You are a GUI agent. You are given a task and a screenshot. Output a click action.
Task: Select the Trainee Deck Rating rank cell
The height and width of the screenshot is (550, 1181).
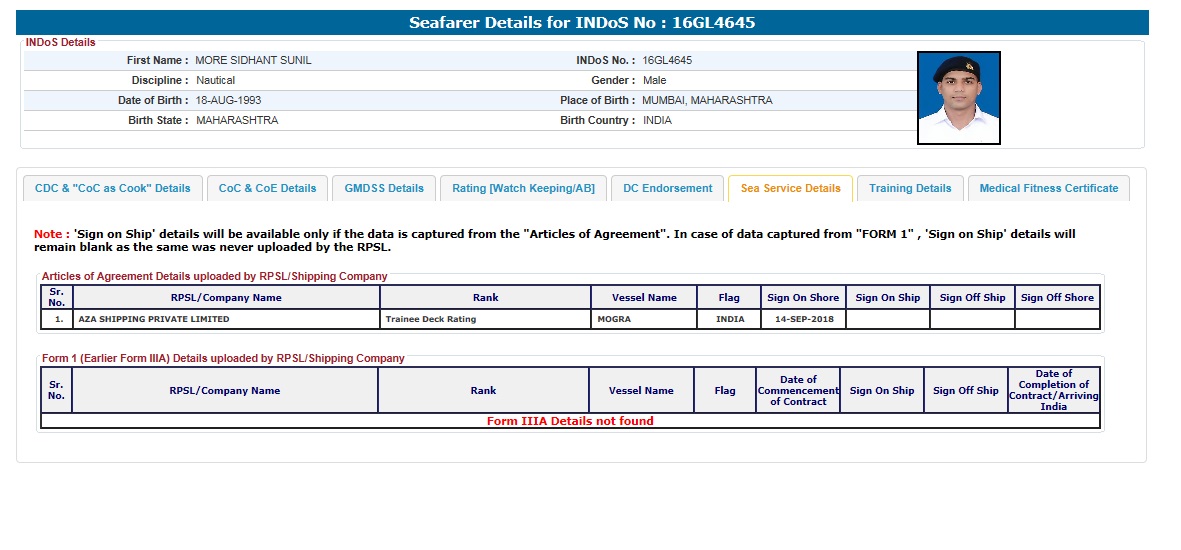[x=486, y=319]
